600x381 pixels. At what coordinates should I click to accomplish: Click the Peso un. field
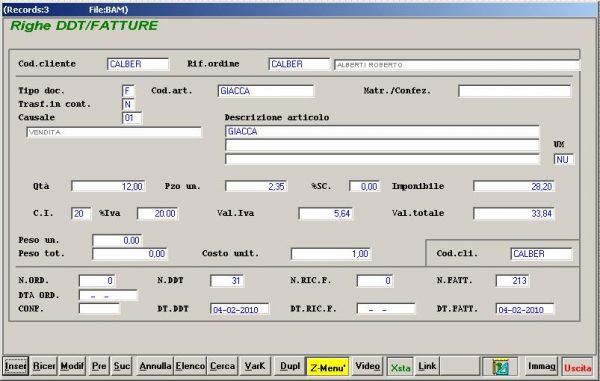(117, 240)
